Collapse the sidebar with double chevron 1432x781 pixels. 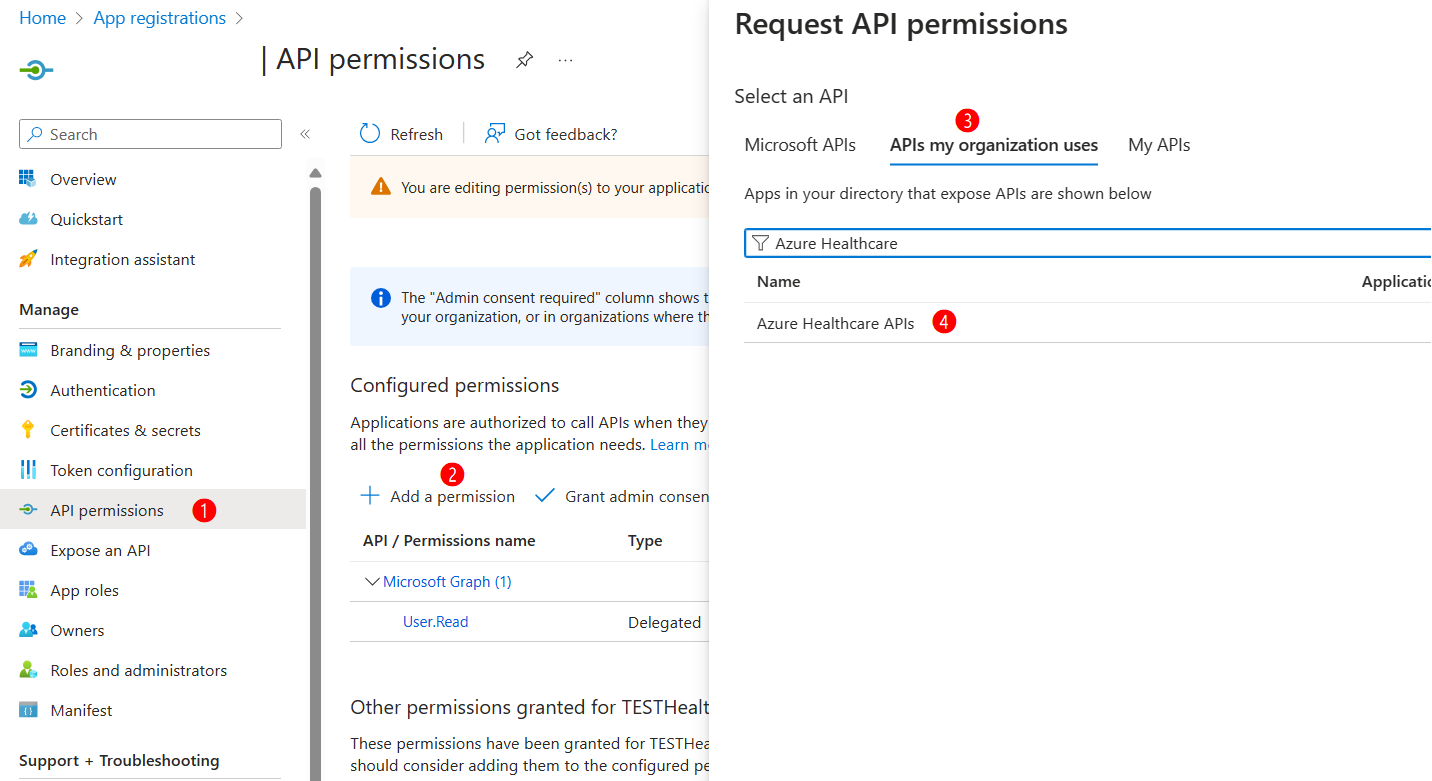coord(305,134)
